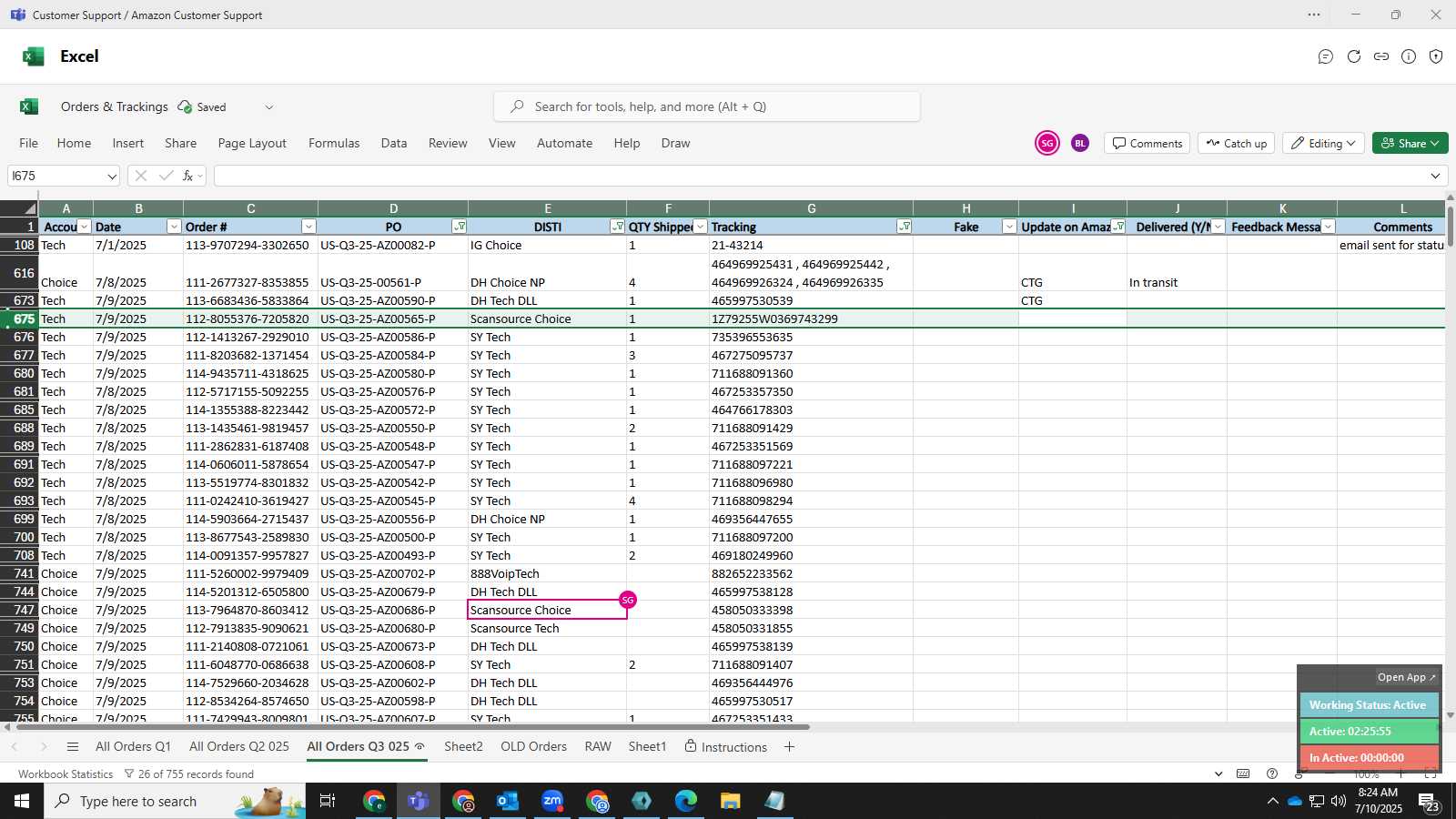Open the Fake column filter dropdown
Screen dimensions: 1456x819
pyautogui.click(x=1009, y=227)
